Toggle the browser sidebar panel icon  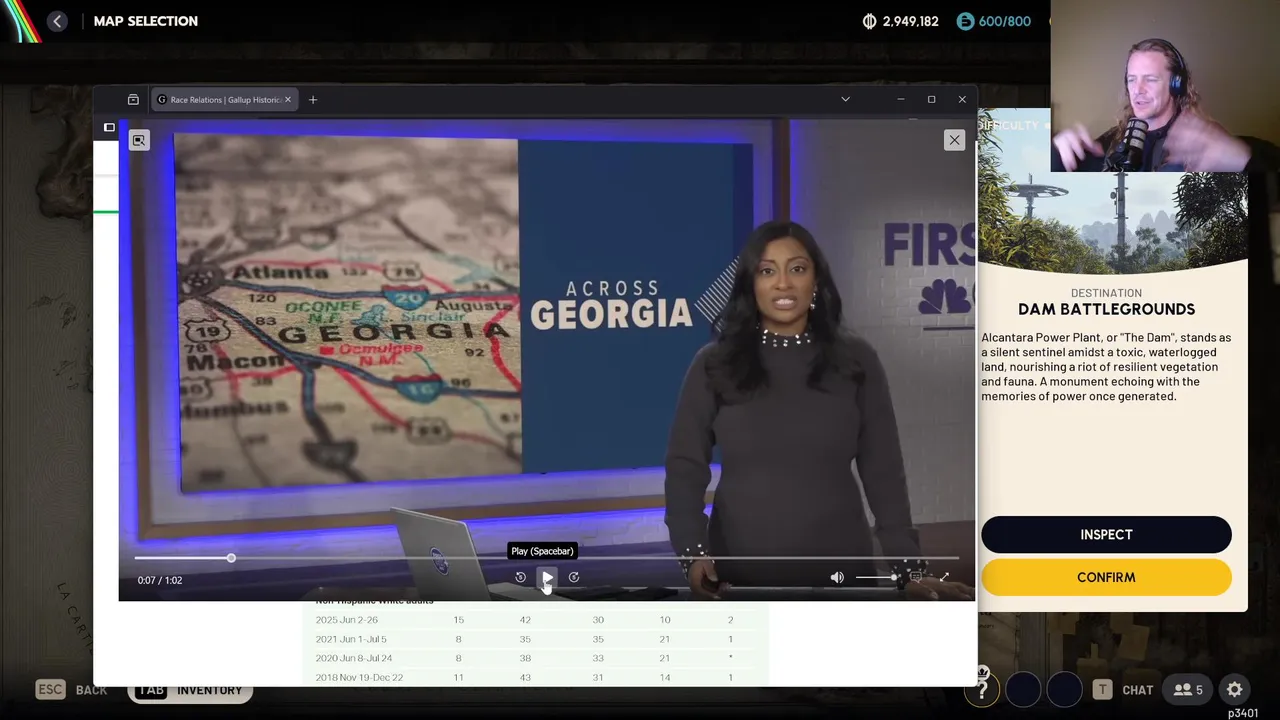[109, 127]
